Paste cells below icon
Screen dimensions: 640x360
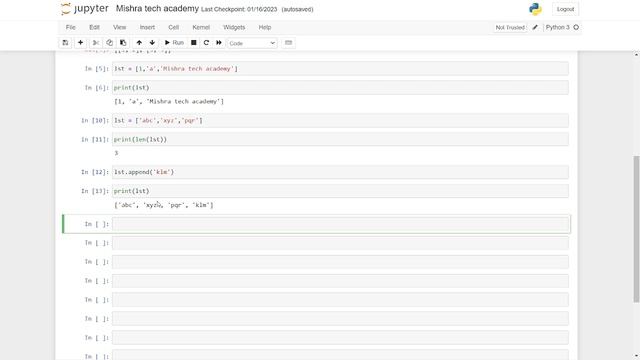123,43
